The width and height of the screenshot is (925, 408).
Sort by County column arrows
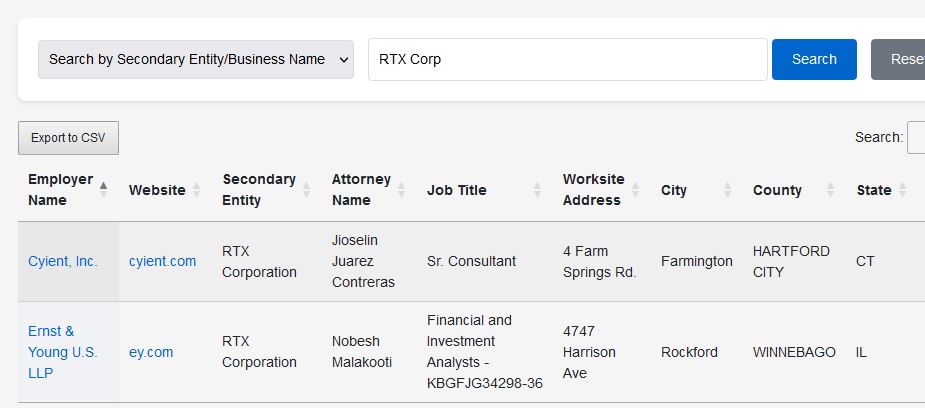click(x=831, y=190)
